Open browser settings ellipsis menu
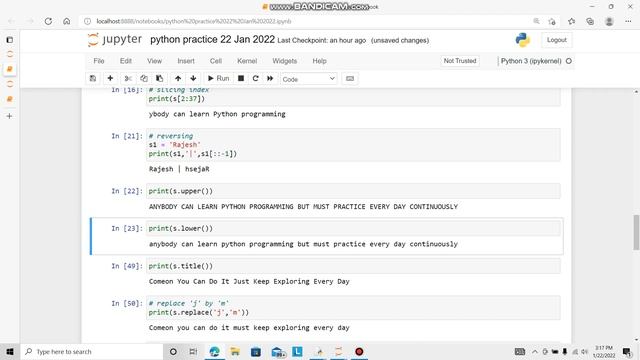This screenshot has height=360, width=640. coord(628,21)
